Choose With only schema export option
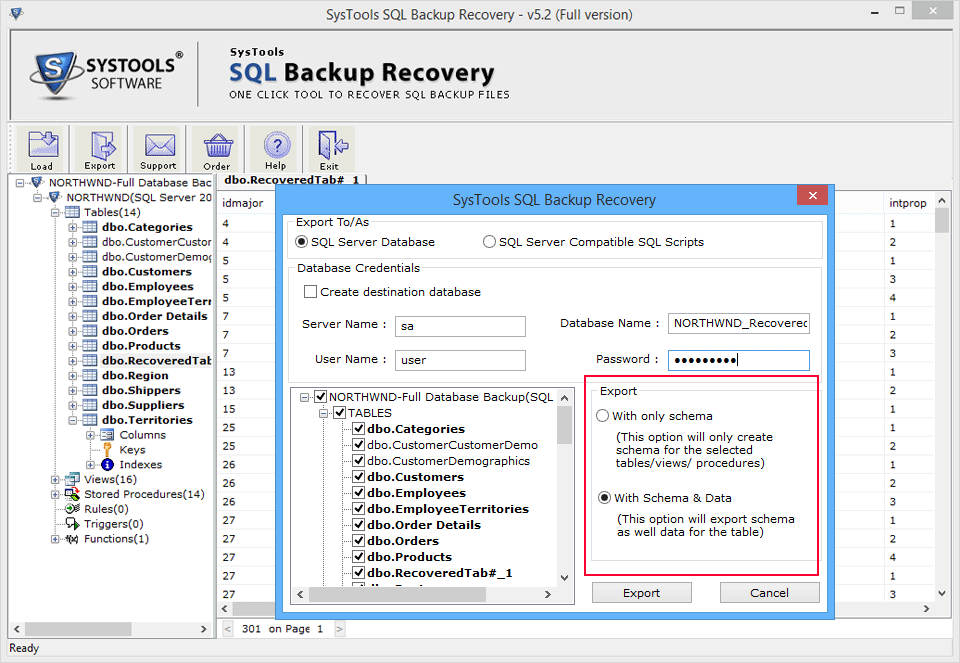The height and width of the screenshot is (663, 960). [x=602, y=416]
